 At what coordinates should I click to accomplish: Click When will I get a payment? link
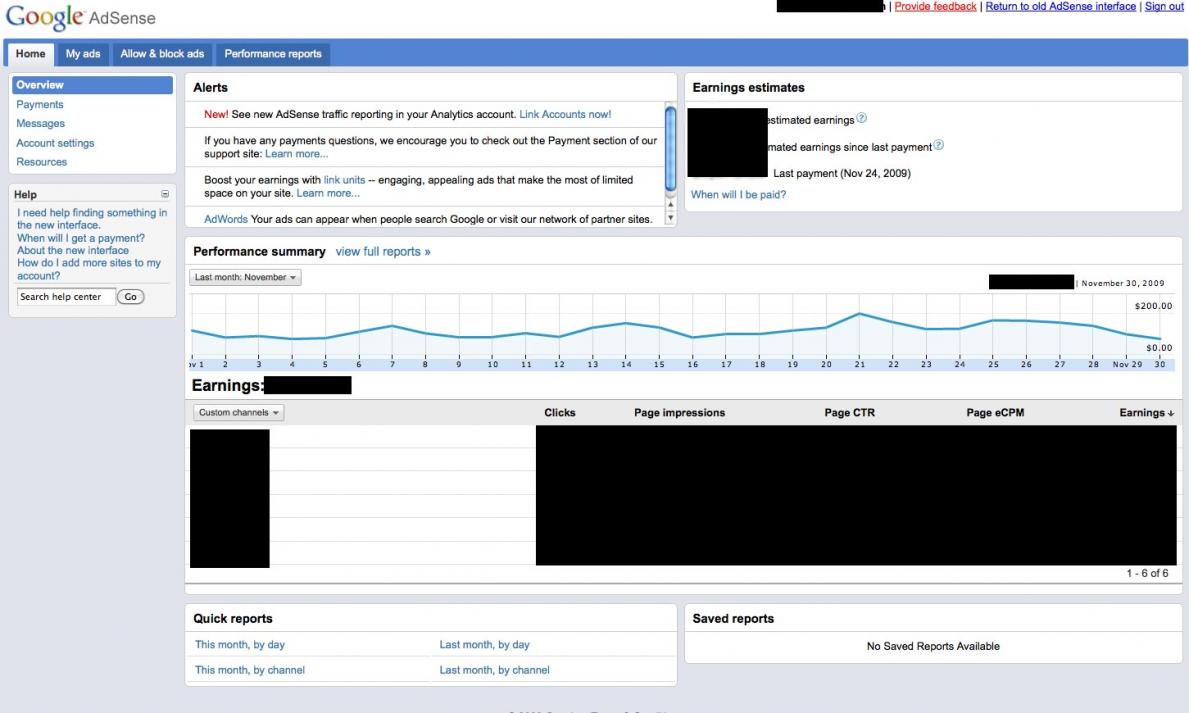click(81, 238)
